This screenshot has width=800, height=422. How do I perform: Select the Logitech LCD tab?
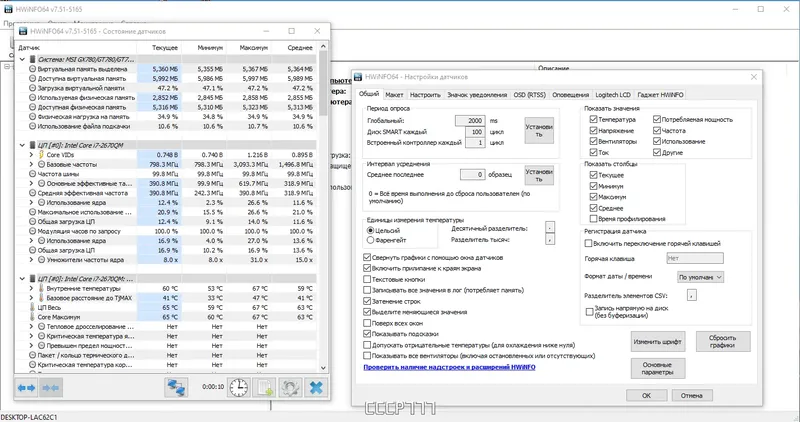613,95
